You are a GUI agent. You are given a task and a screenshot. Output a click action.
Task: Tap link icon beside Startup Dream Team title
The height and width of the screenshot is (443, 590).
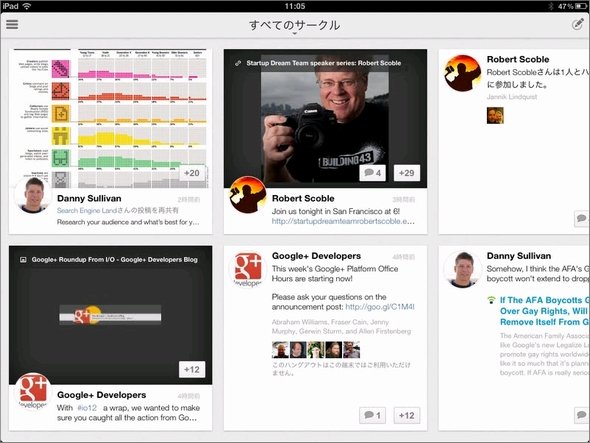pos(238,63)
